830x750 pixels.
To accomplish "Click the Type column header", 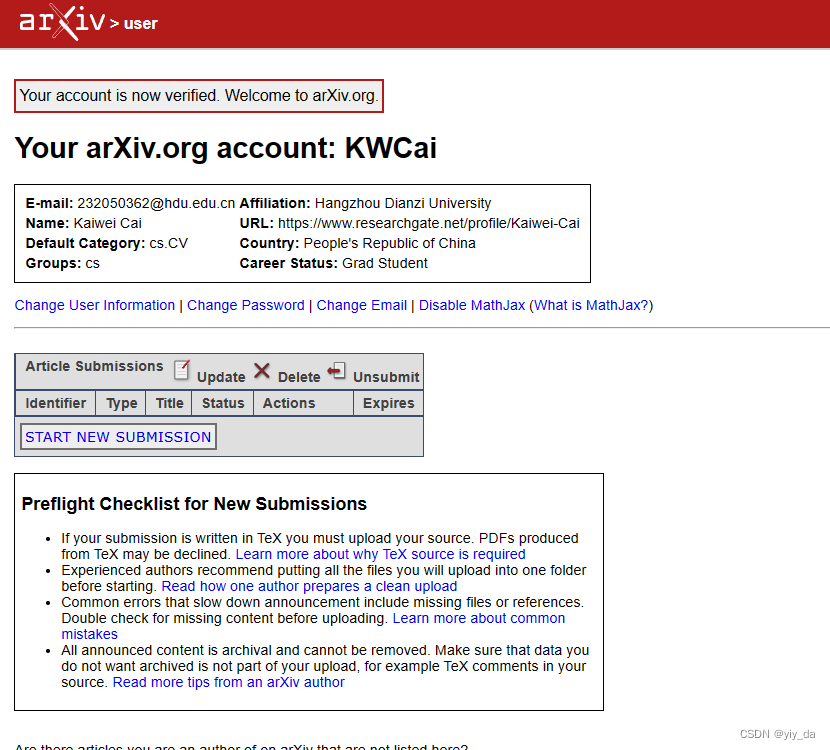I will 122,403.
